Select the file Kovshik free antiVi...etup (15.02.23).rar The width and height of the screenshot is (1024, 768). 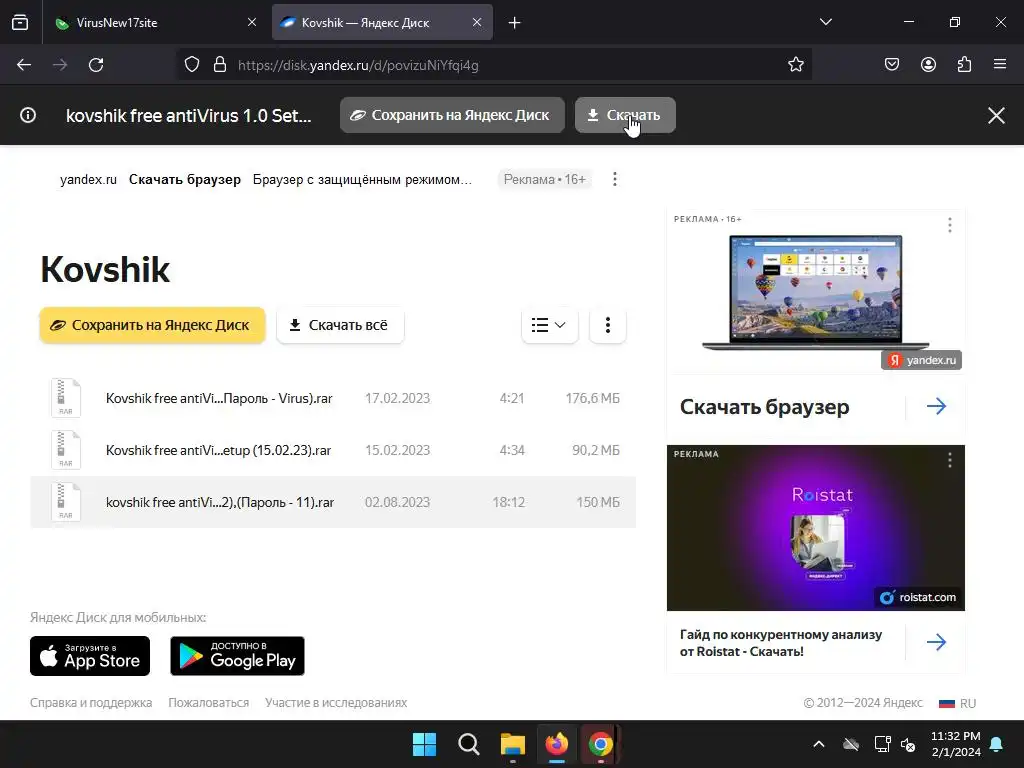[x=333, y=451]
